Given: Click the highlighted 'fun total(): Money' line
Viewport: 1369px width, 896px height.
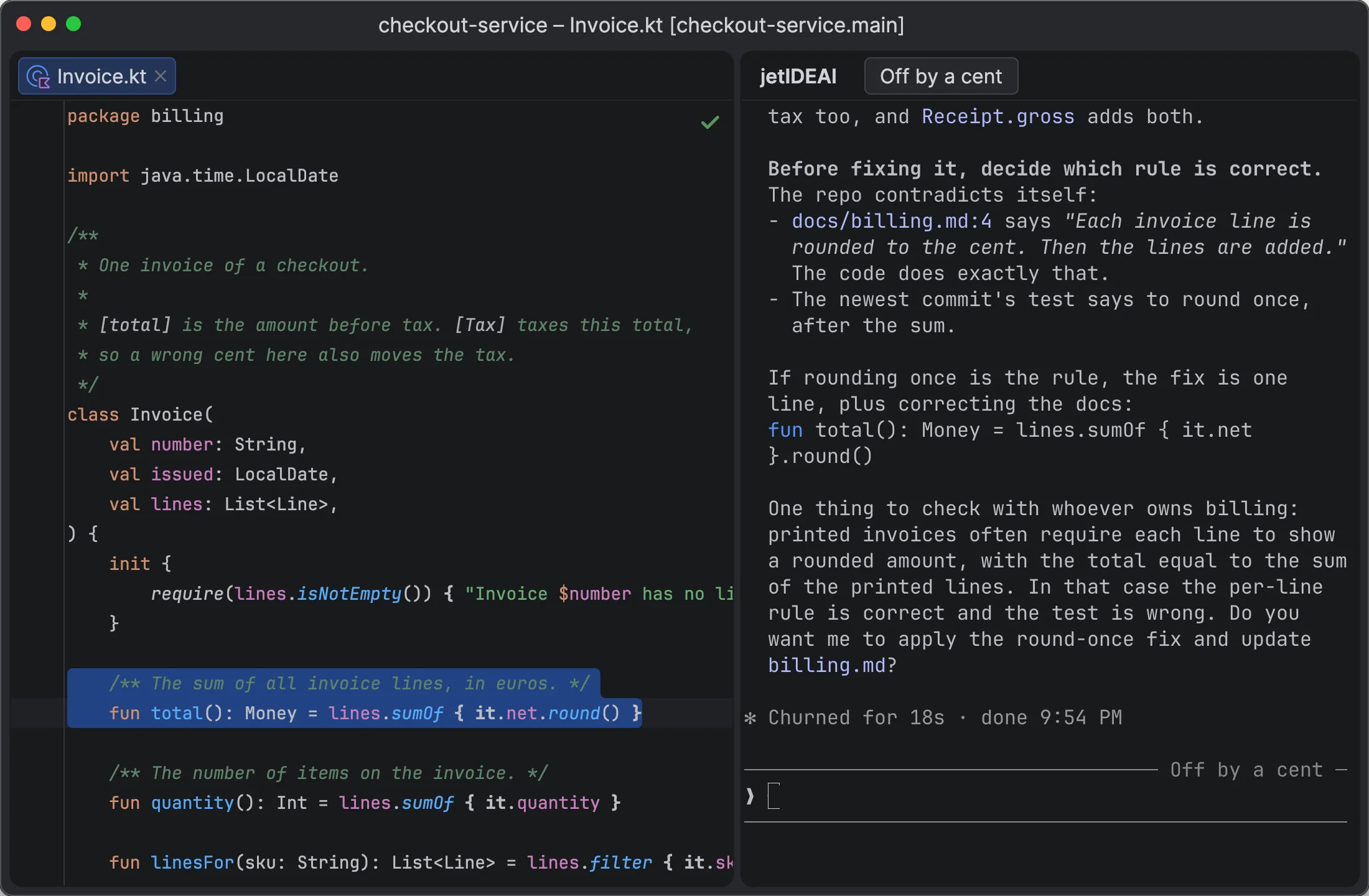Looking at the screenshot, I should (375, 713).
